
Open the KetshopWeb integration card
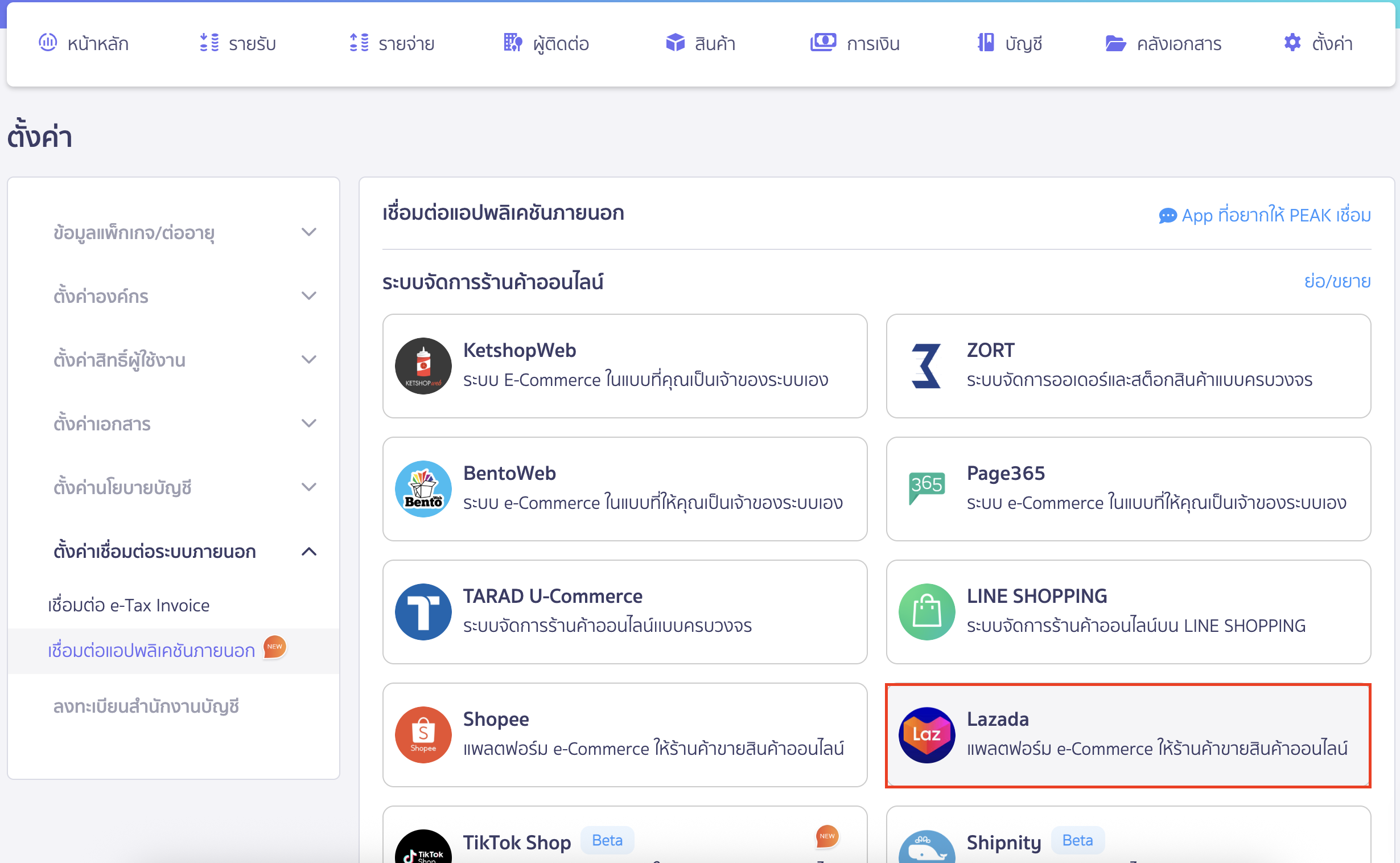click(x=625, y=366)
